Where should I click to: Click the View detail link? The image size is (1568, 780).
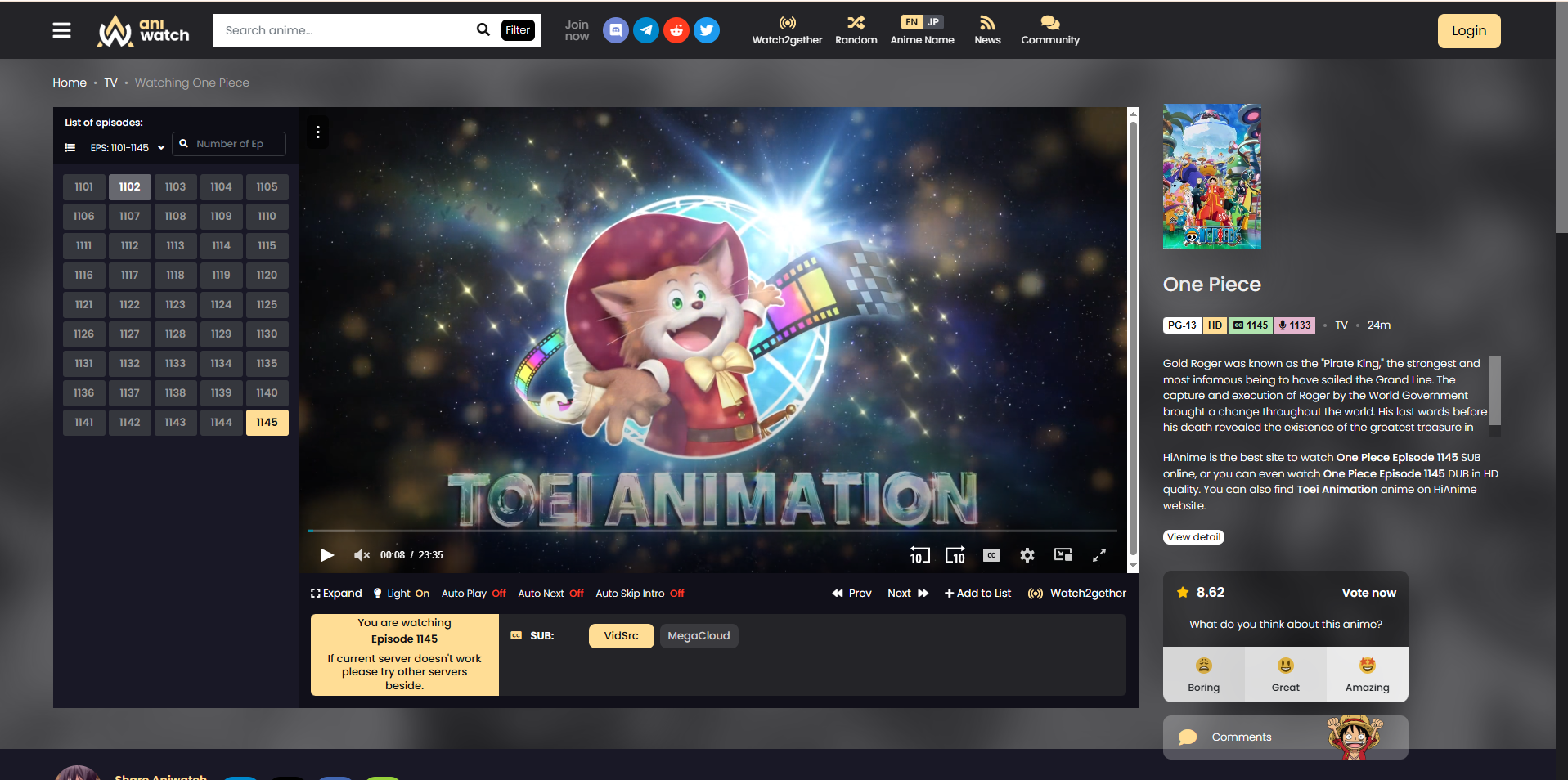pyautogui.click(x=1193, y=537)
